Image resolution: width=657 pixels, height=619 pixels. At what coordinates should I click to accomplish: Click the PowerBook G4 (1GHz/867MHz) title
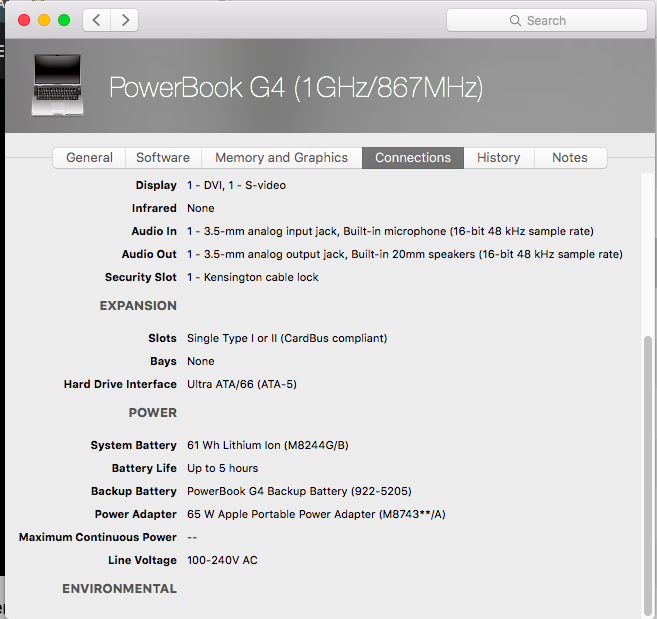(296, 88)
